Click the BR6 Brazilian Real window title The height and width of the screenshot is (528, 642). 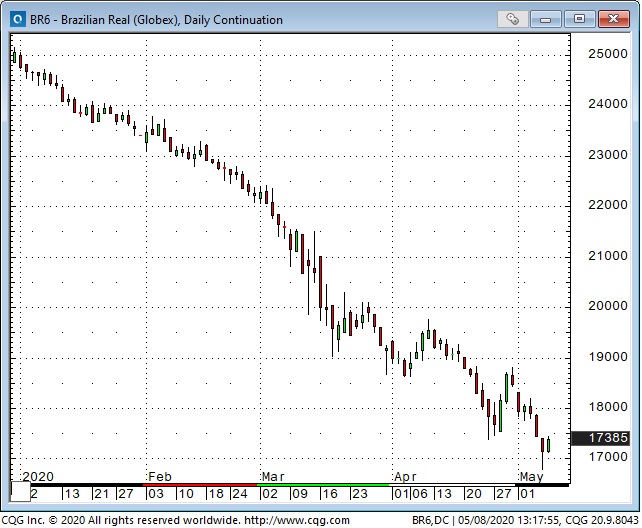156,20
